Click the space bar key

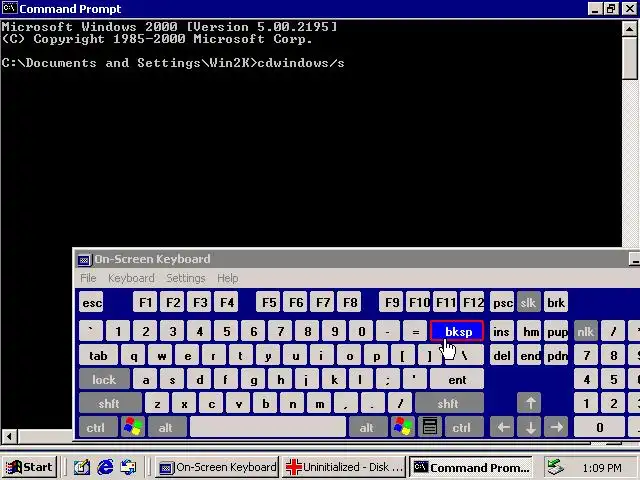(268, 427)
